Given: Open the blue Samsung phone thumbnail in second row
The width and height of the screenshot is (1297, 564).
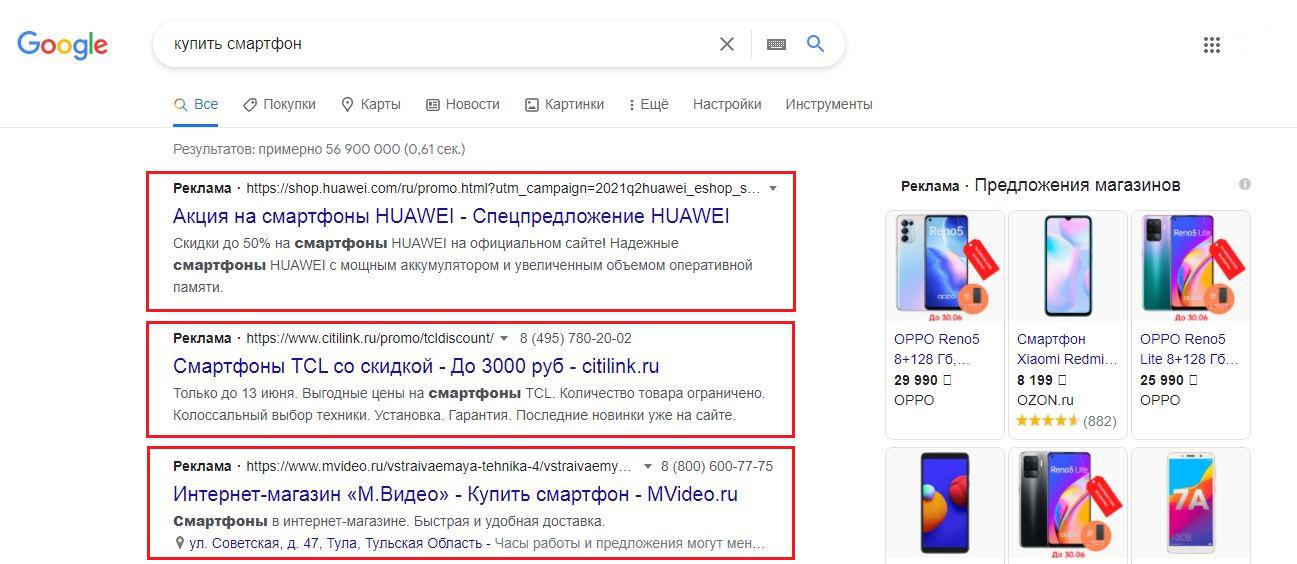Looking at the screenshot, I should [x=944, y=505].
